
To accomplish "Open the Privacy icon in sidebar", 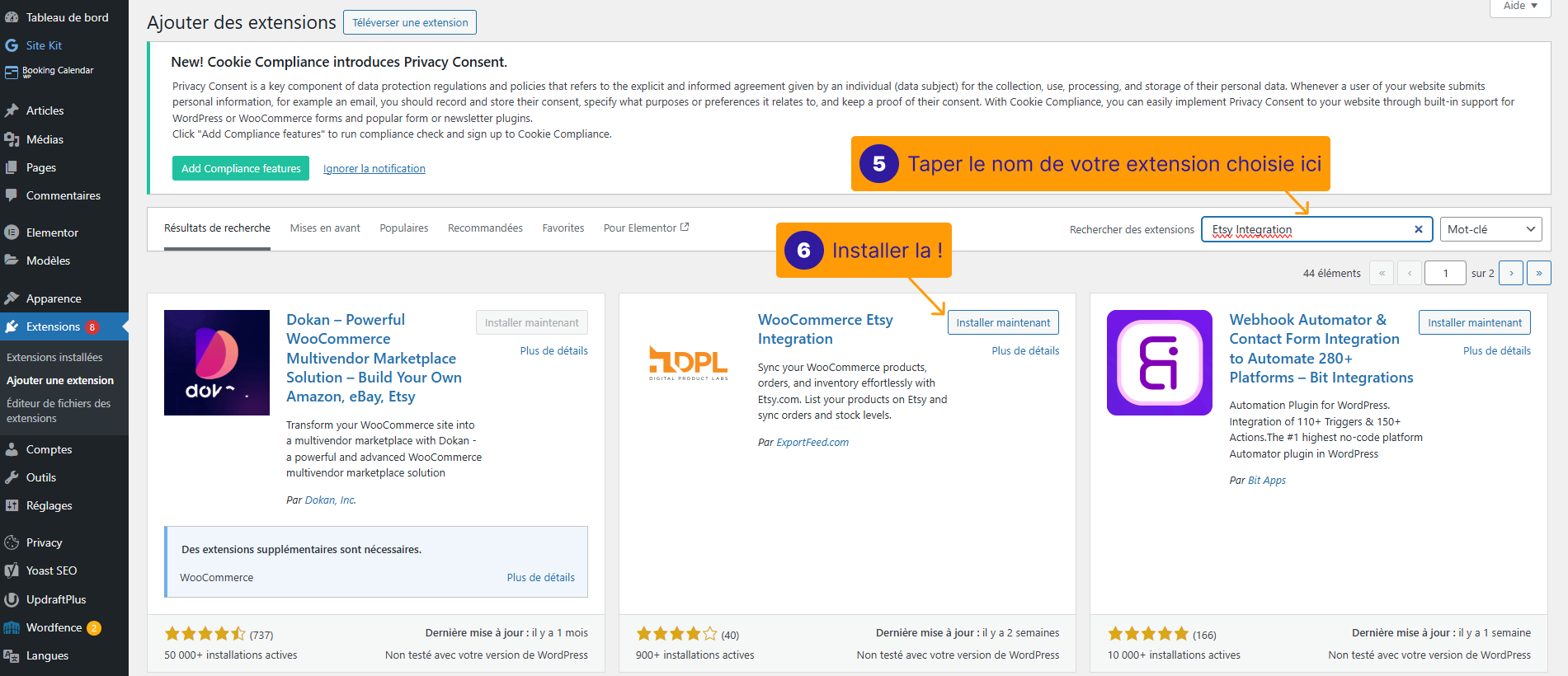I will 12,542.
